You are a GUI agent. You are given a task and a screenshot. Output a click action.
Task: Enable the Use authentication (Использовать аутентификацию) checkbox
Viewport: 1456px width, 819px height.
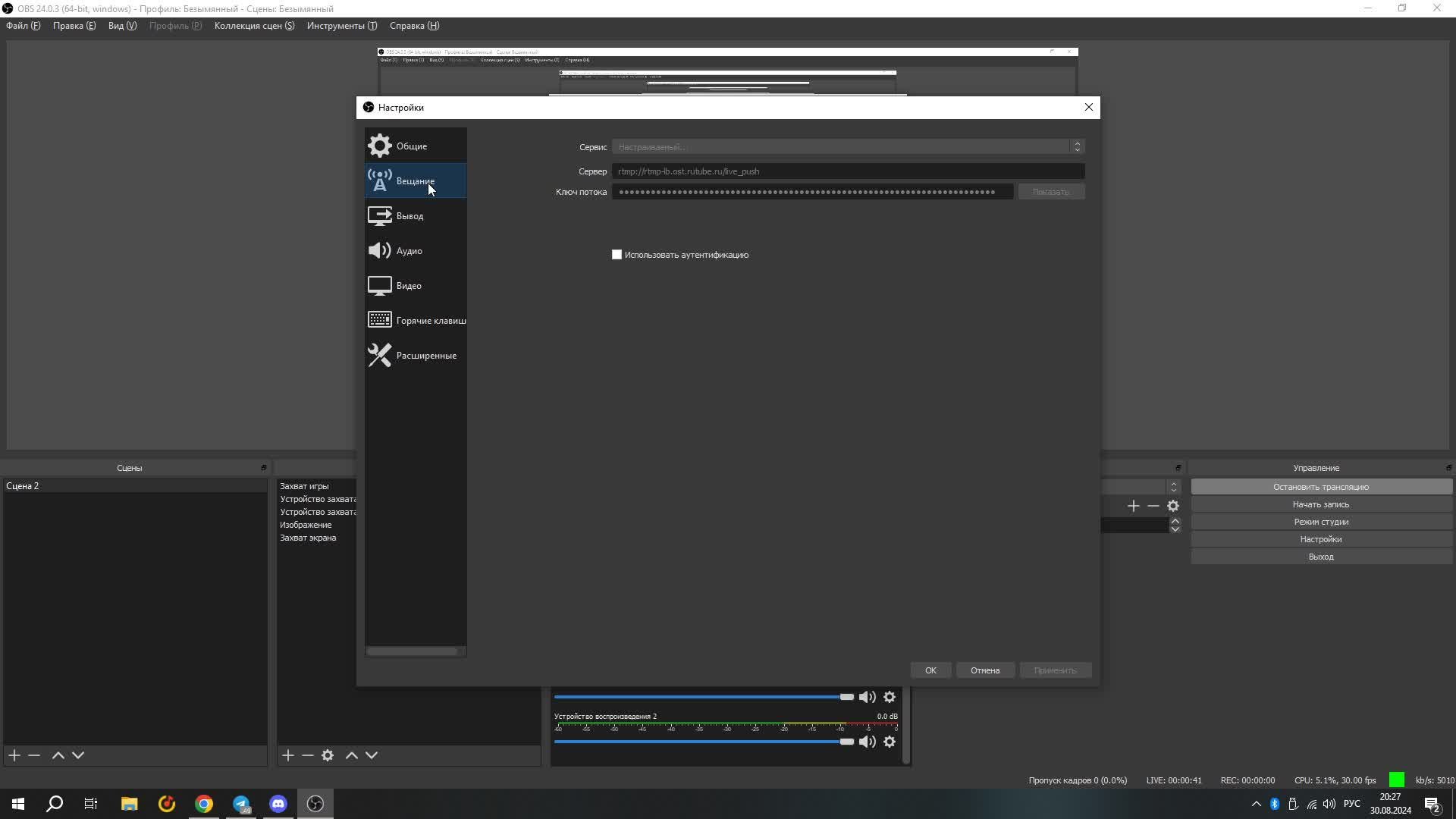(617, 255)
